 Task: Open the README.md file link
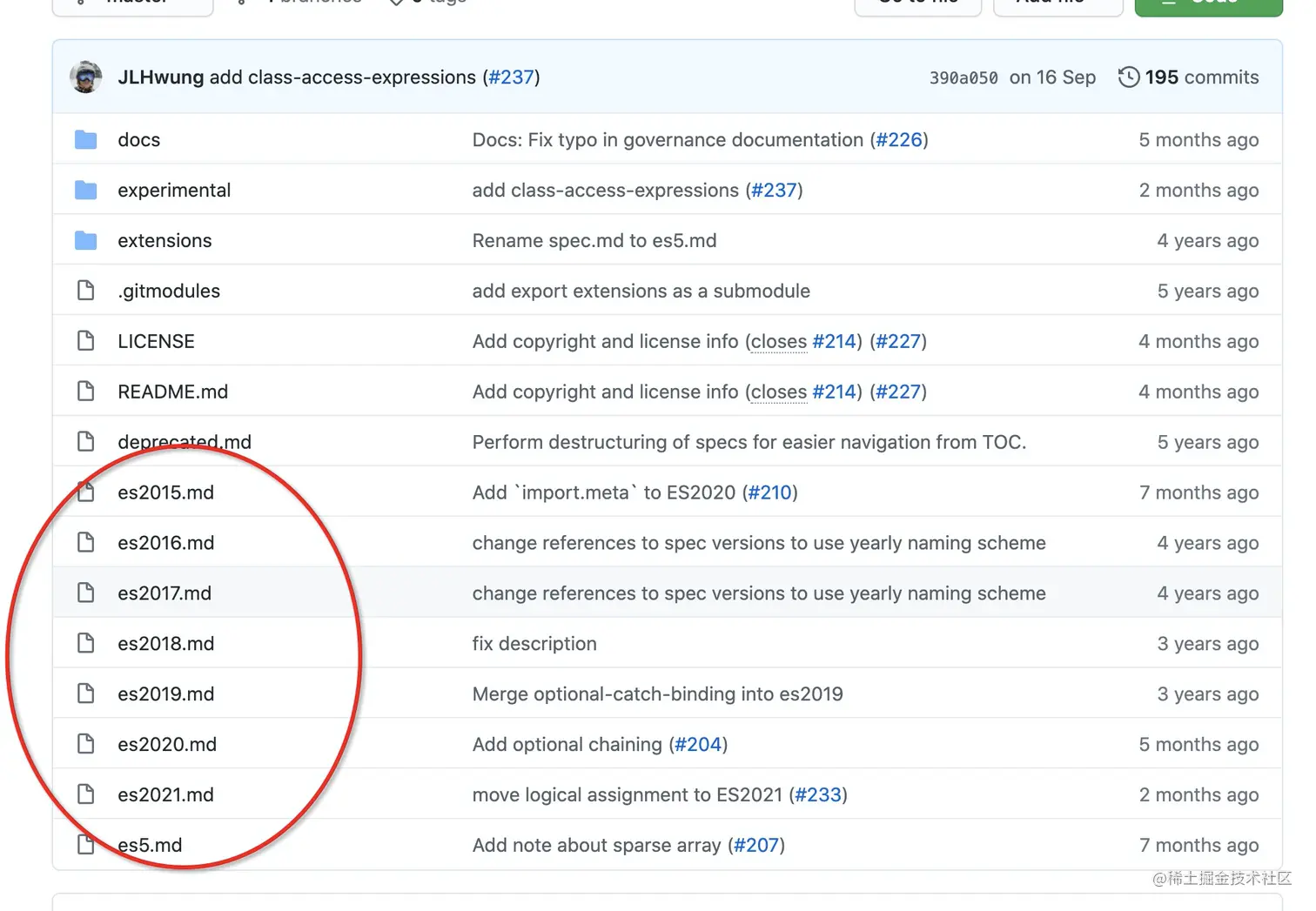pos(172,392)
